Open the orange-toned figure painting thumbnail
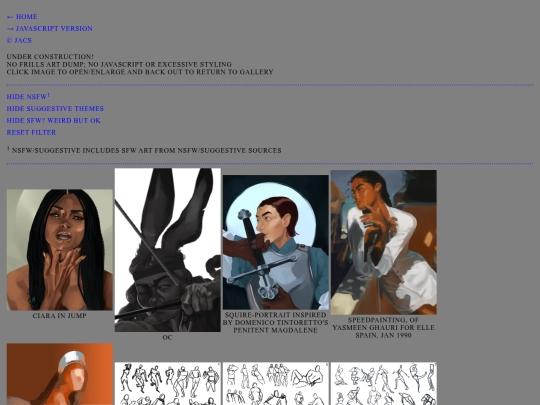 (60, 374)
